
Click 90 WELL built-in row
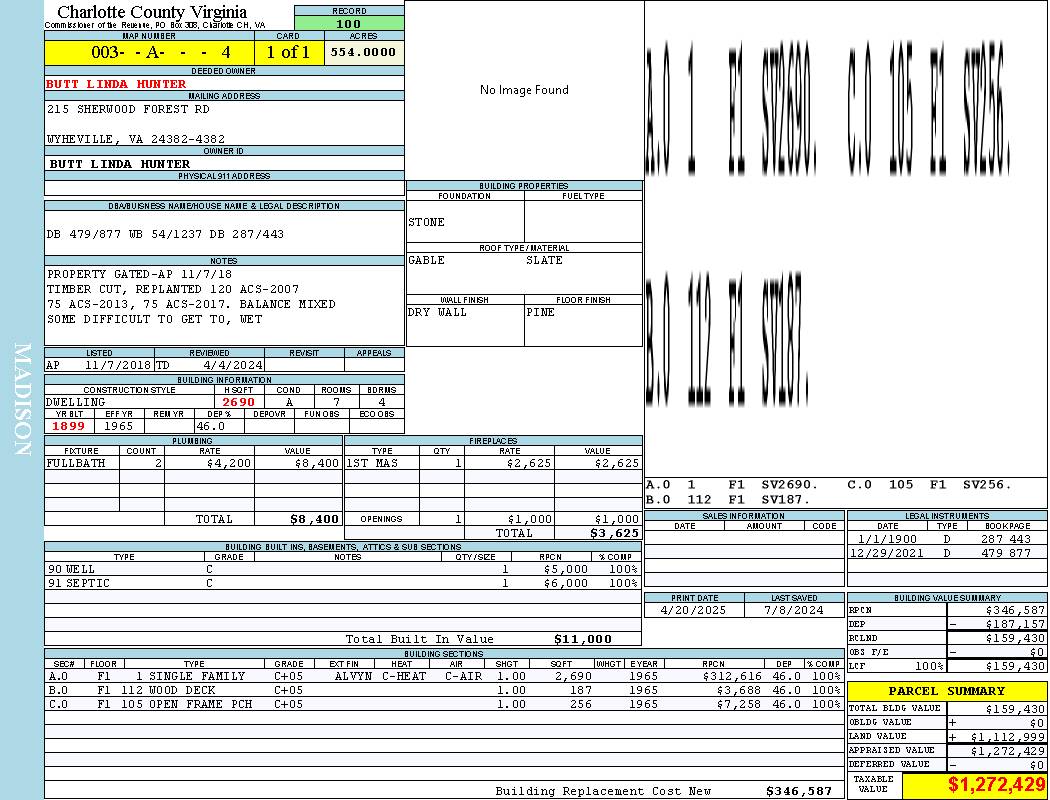pos(343,569)
